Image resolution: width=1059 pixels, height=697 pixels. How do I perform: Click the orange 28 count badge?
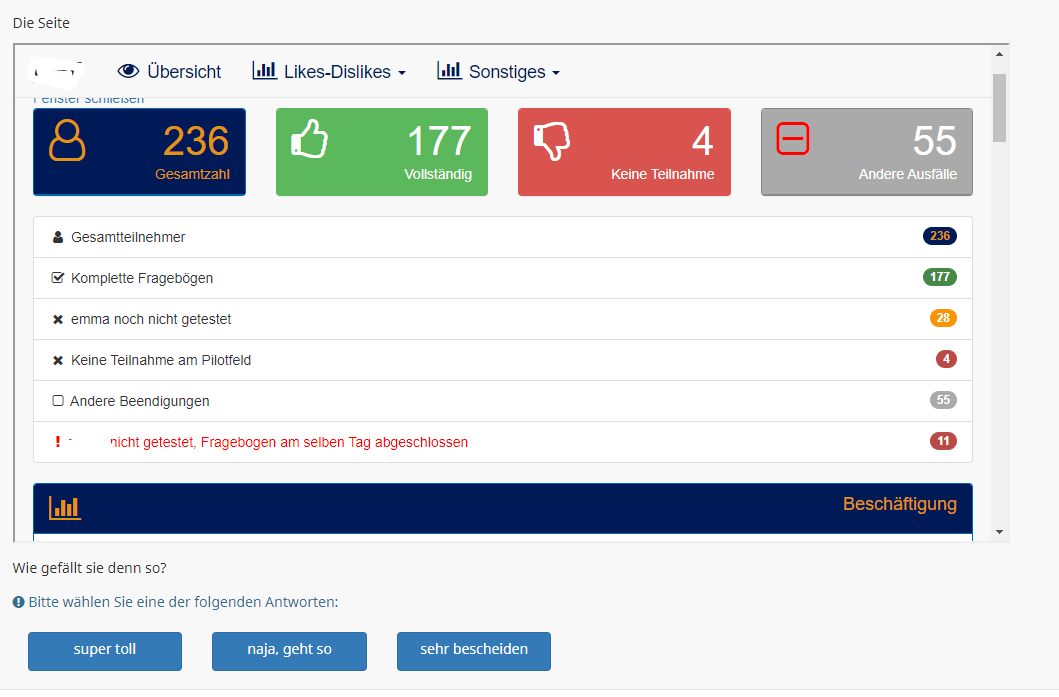pos(942,319)
